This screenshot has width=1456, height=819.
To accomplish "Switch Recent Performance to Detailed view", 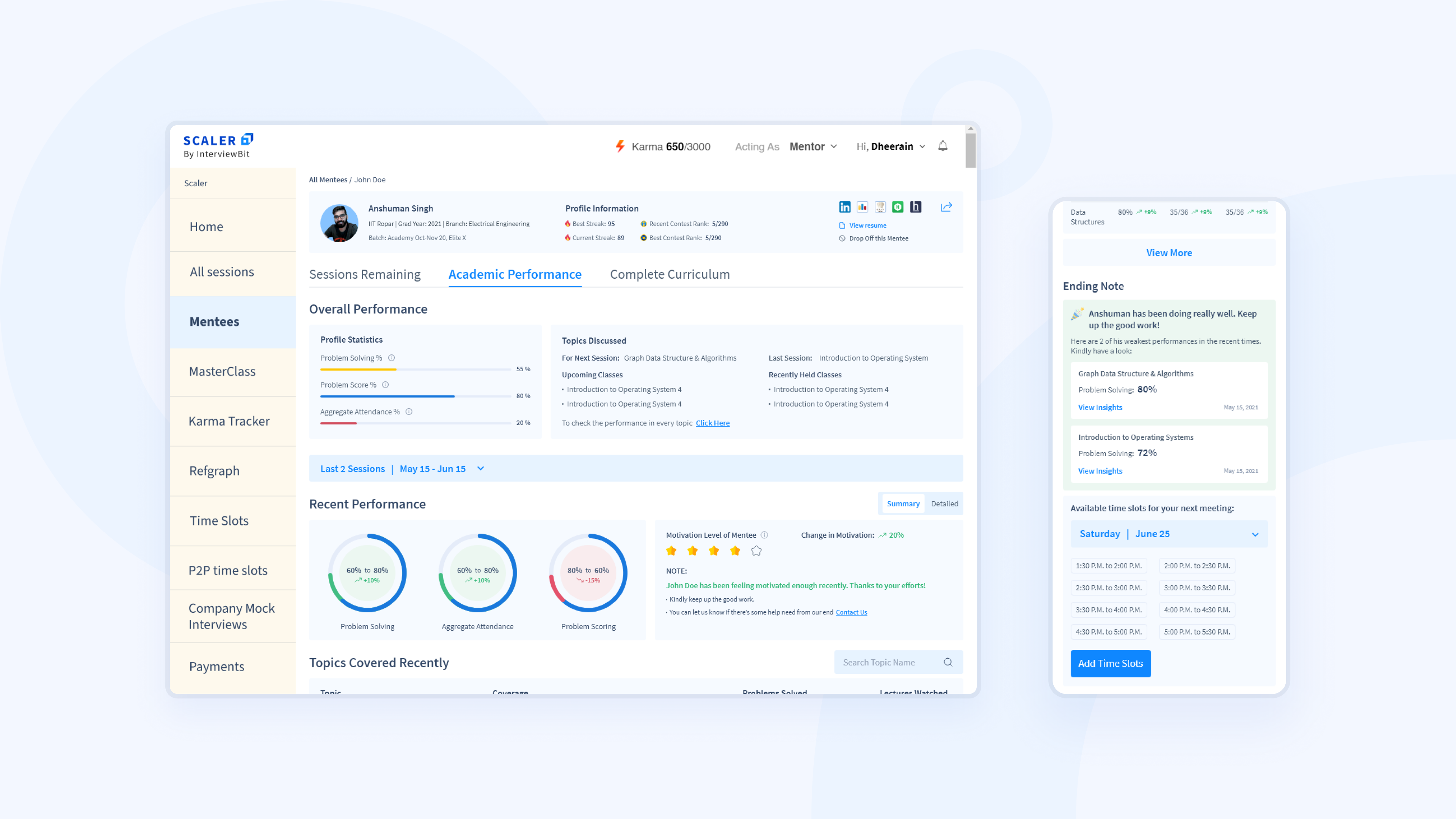I will click(944, 504).
